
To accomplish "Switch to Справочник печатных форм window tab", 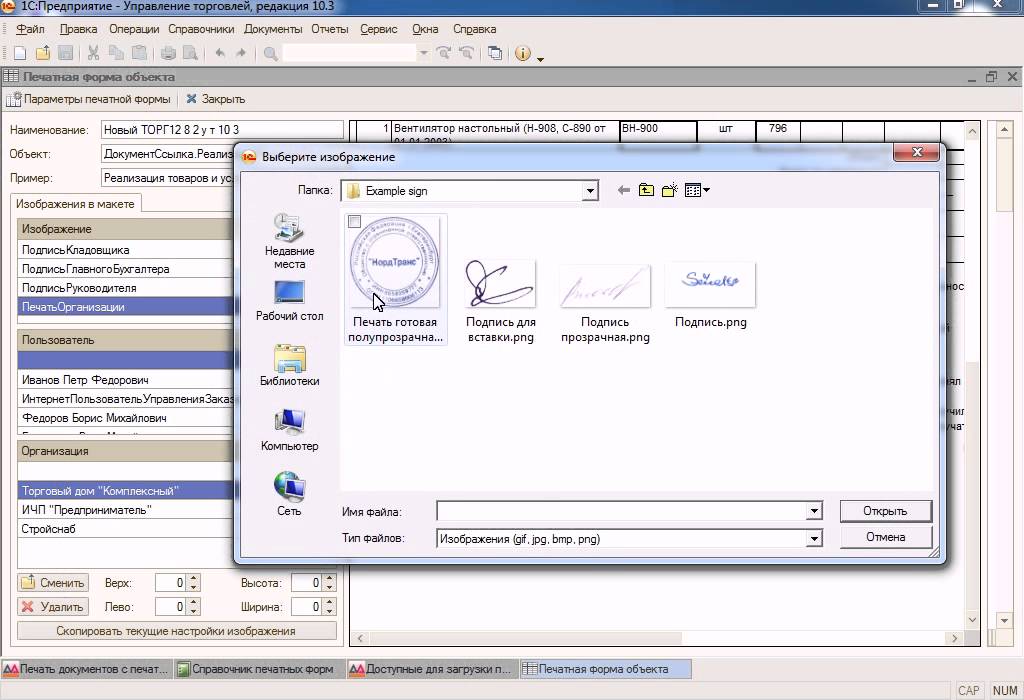I will point(260,669).
